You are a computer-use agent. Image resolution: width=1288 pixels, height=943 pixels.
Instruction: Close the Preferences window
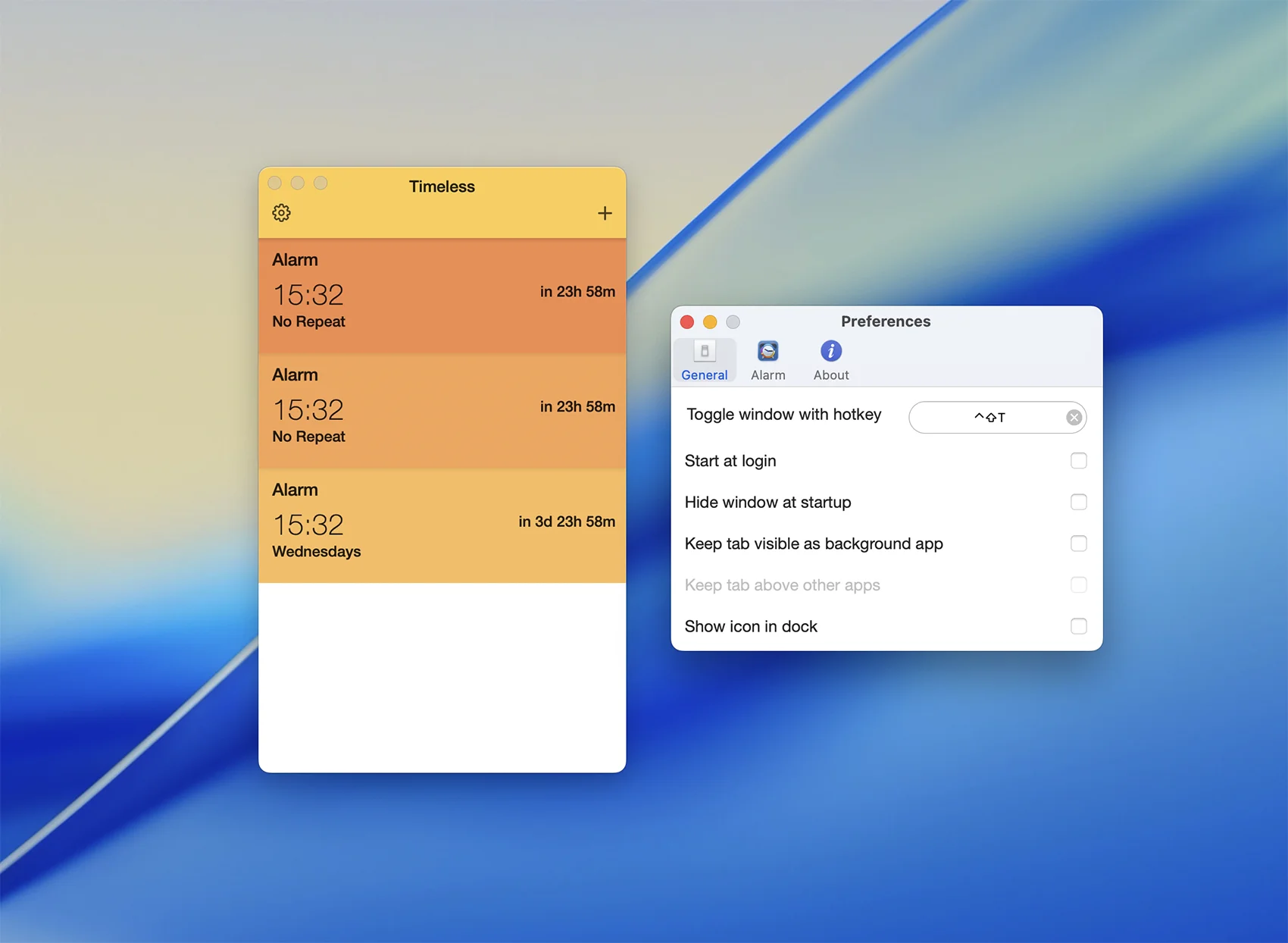687,322
